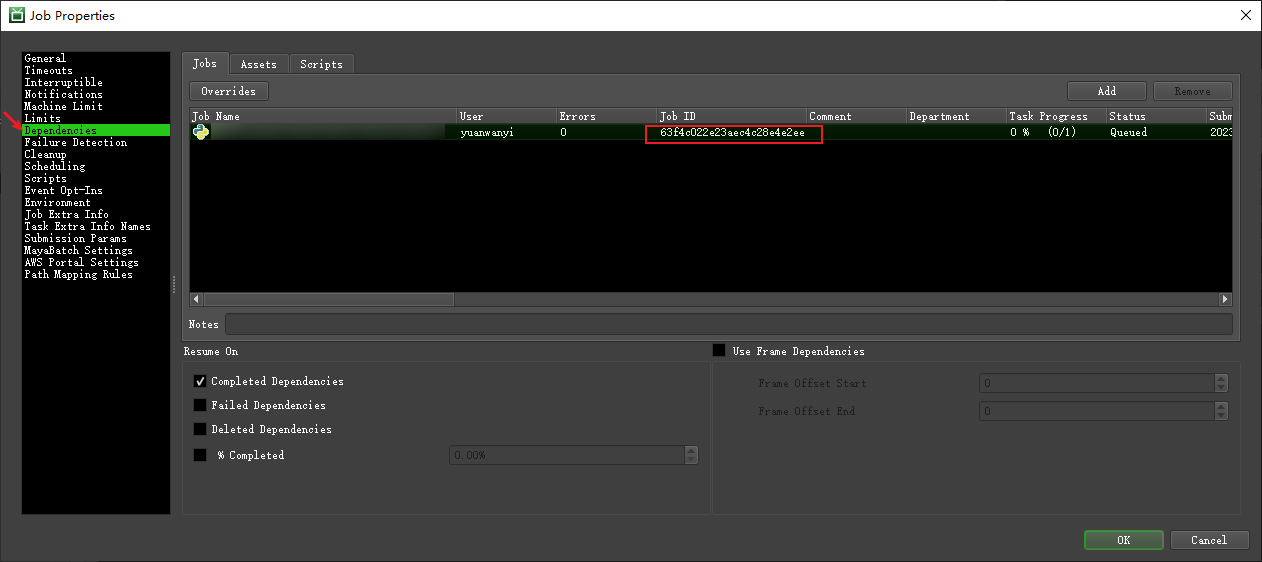Switch to the Assets tab

258,64
